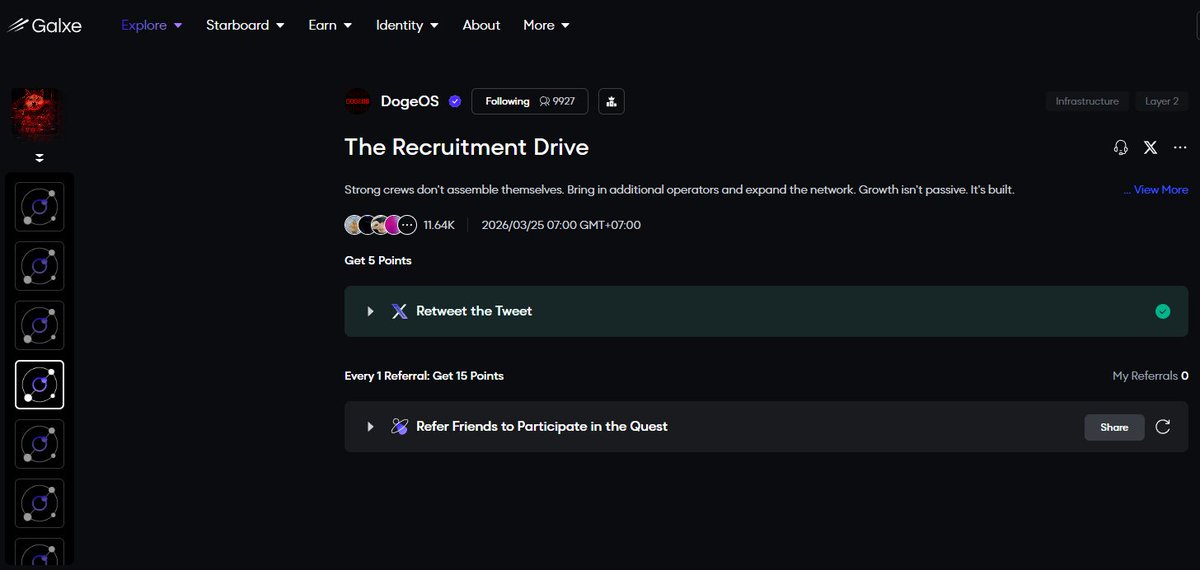
Task: Click the 11.64K participants count
Action: click(x=439, y=225)
